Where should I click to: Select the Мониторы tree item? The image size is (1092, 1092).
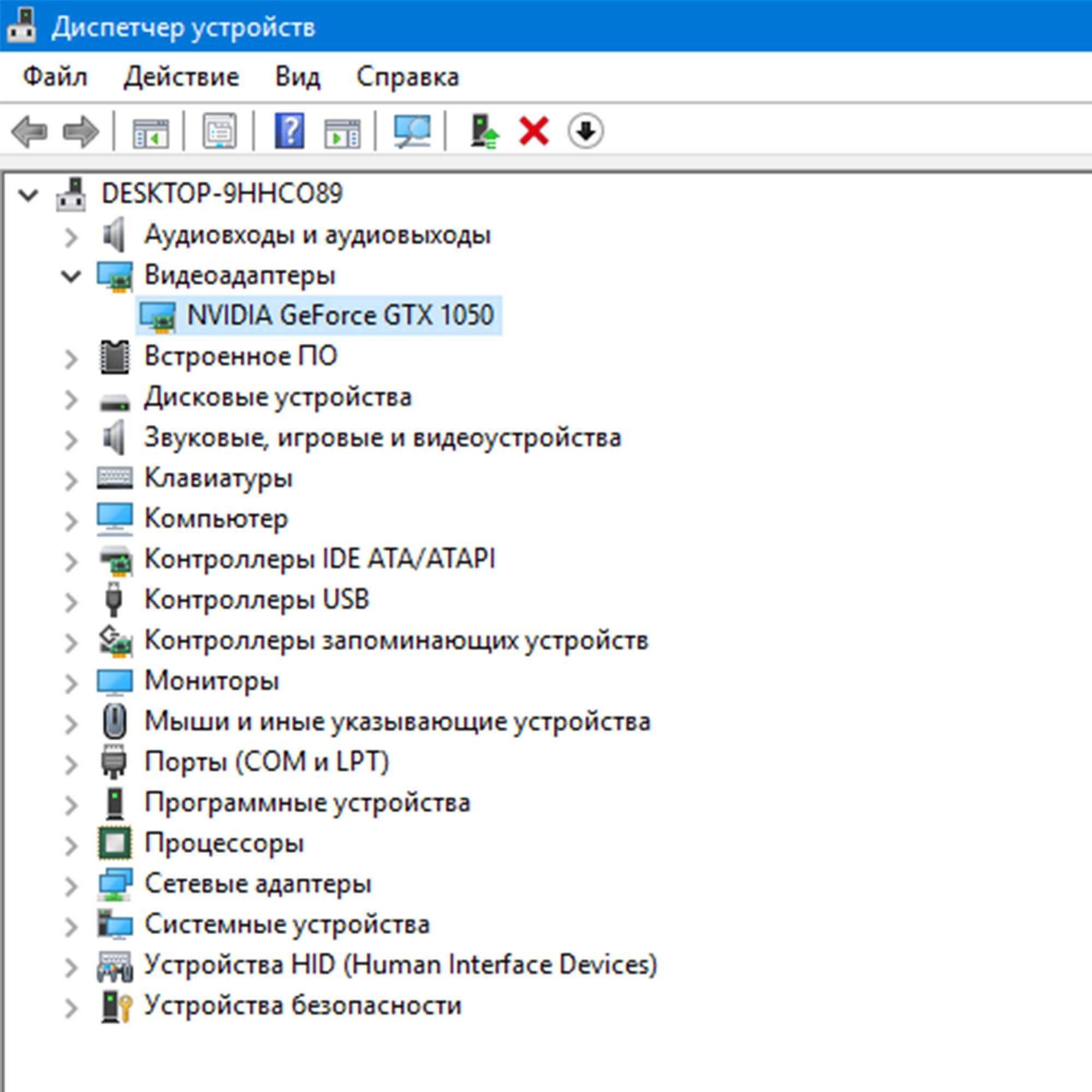click(212, 680)
